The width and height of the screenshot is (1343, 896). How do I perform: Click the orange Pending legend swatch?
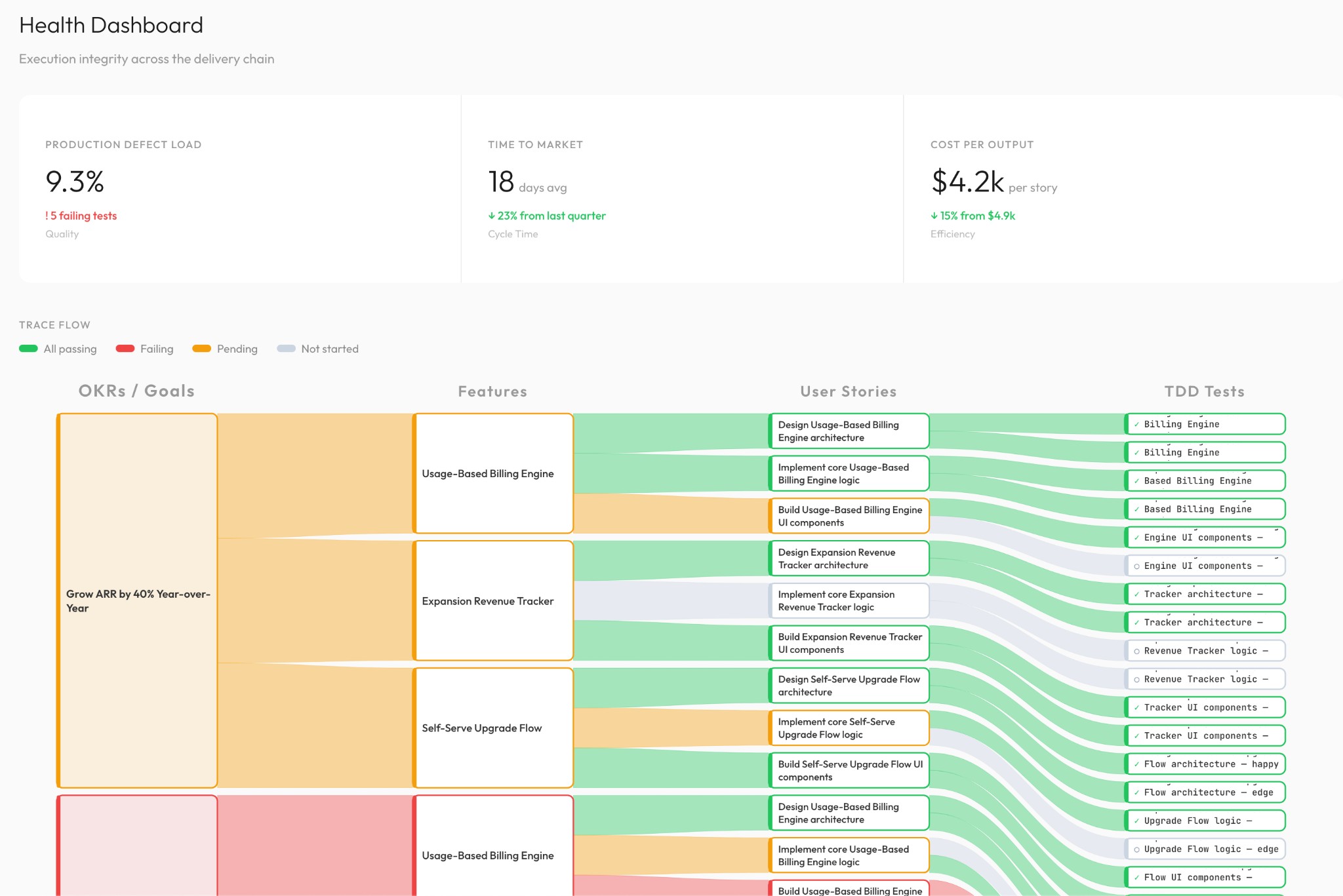click(x=201, y=349)
